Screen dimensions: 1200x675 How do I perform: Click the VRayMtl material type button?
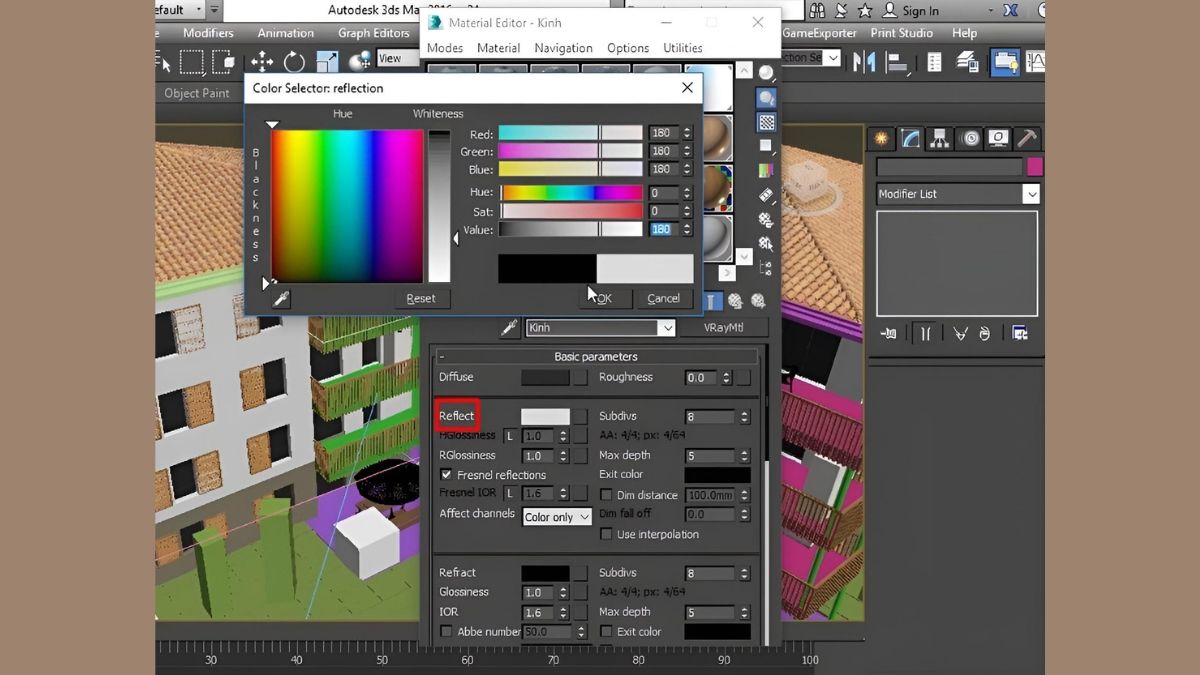[x=723, y=327]
